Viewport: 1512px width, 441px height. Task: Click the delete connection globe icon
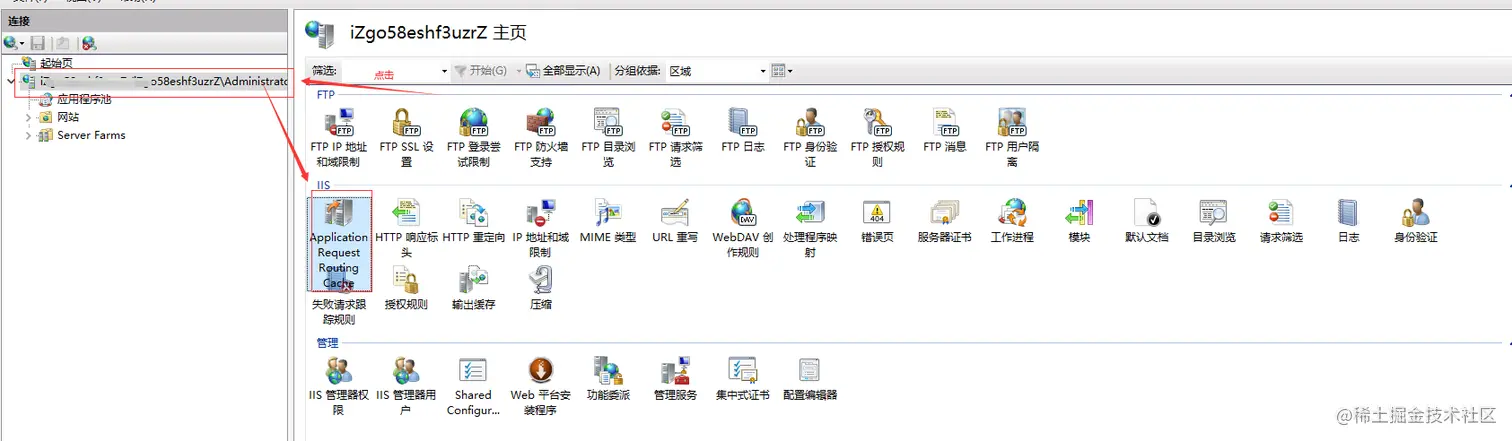[89, 43]
